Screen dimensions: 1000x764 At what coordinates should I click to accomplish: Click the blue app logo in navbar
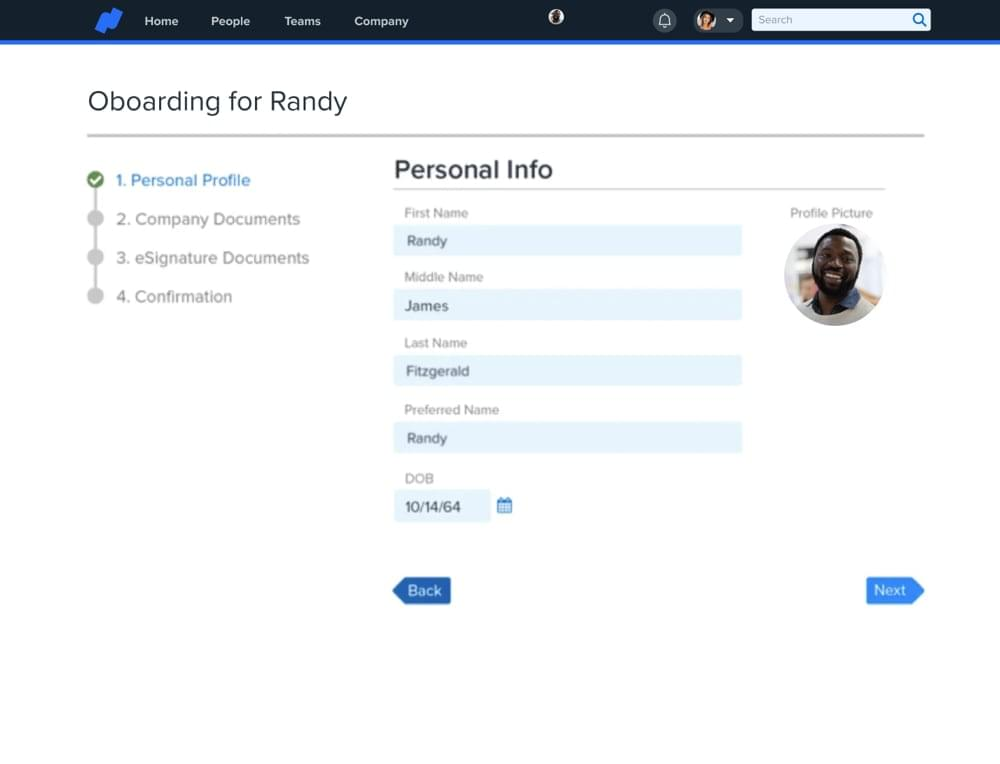pyautogui.click(x=108, y=21)
